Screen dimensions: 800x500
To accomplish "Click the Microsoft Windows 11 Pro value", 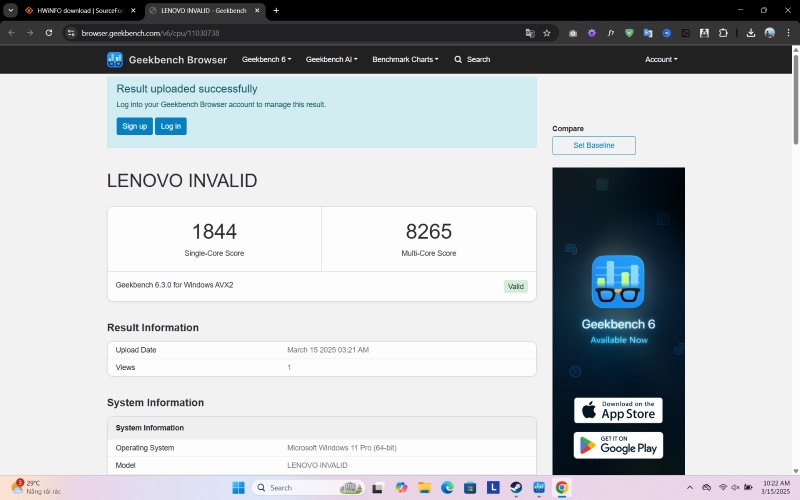I will pyautogui.click(x=342, y=448).
